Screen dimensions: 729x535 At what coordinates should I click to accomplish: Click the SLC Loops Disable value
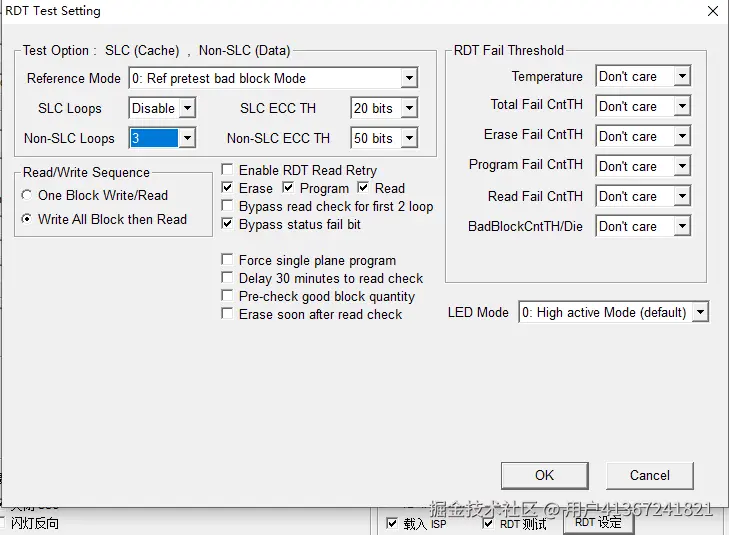154,108
